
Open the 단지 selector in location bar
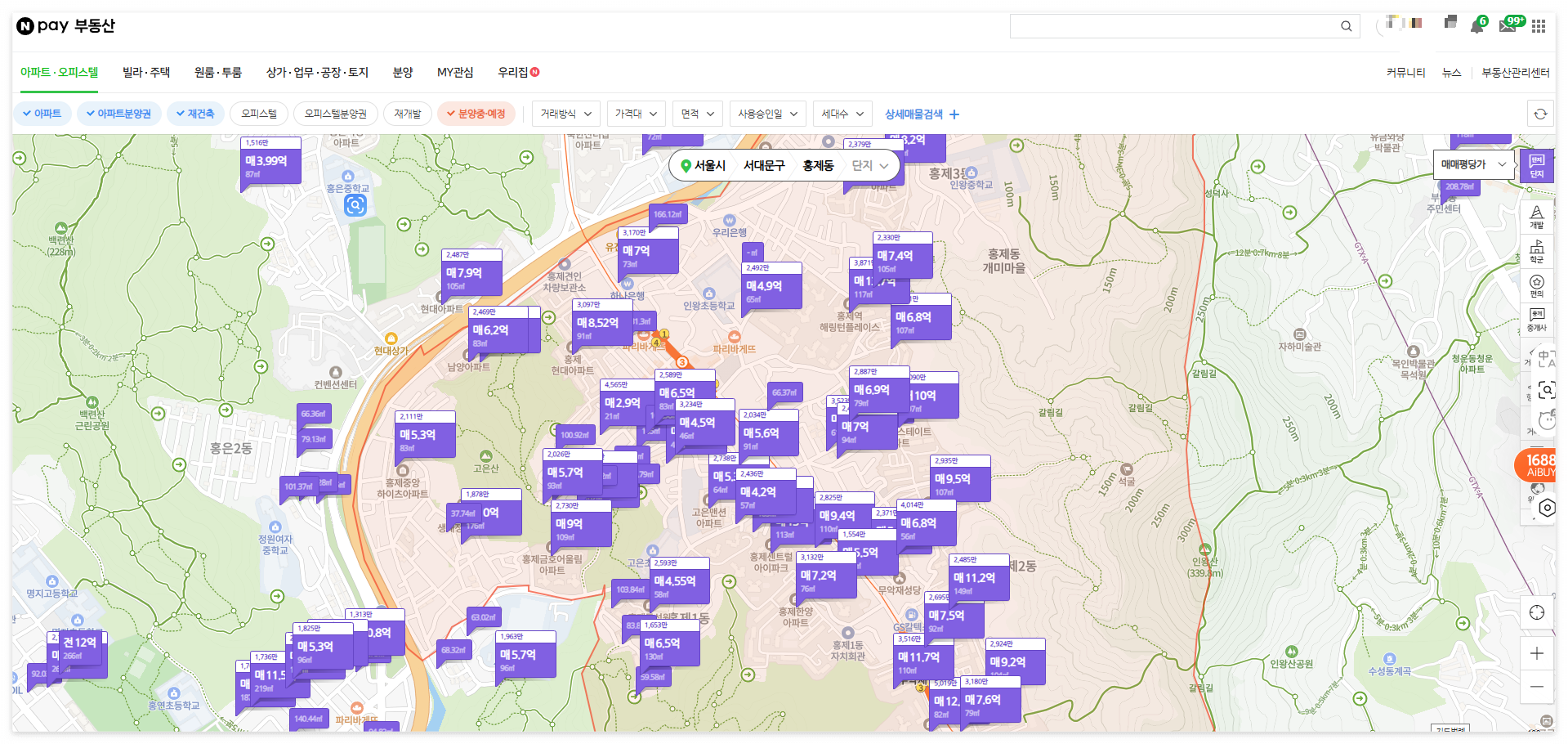tap(869, 165)
